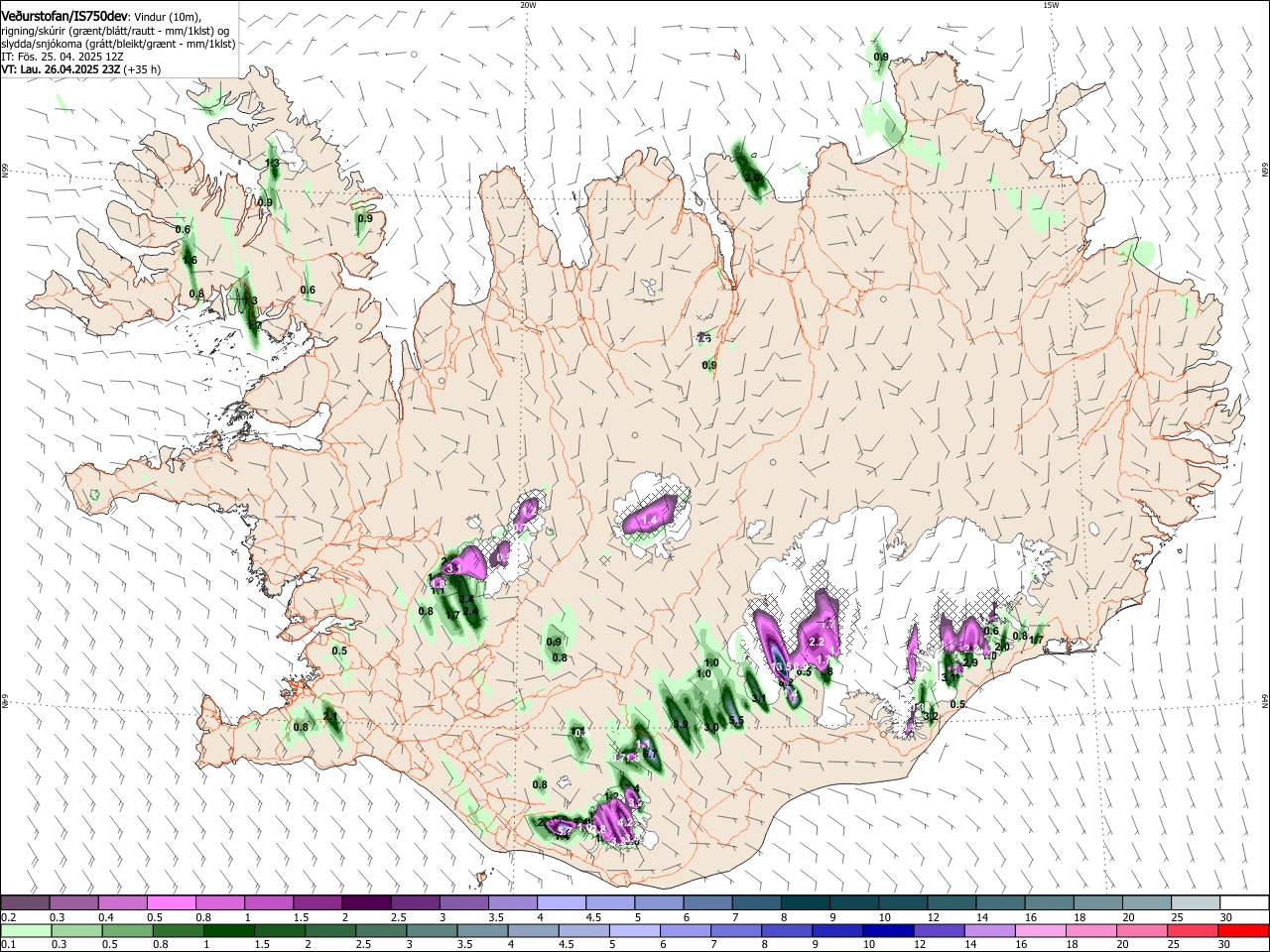Click the '(+35 h)' forecast offset text
The width and height of the screenshot is (1270, 952).
[x=143, y=69]
